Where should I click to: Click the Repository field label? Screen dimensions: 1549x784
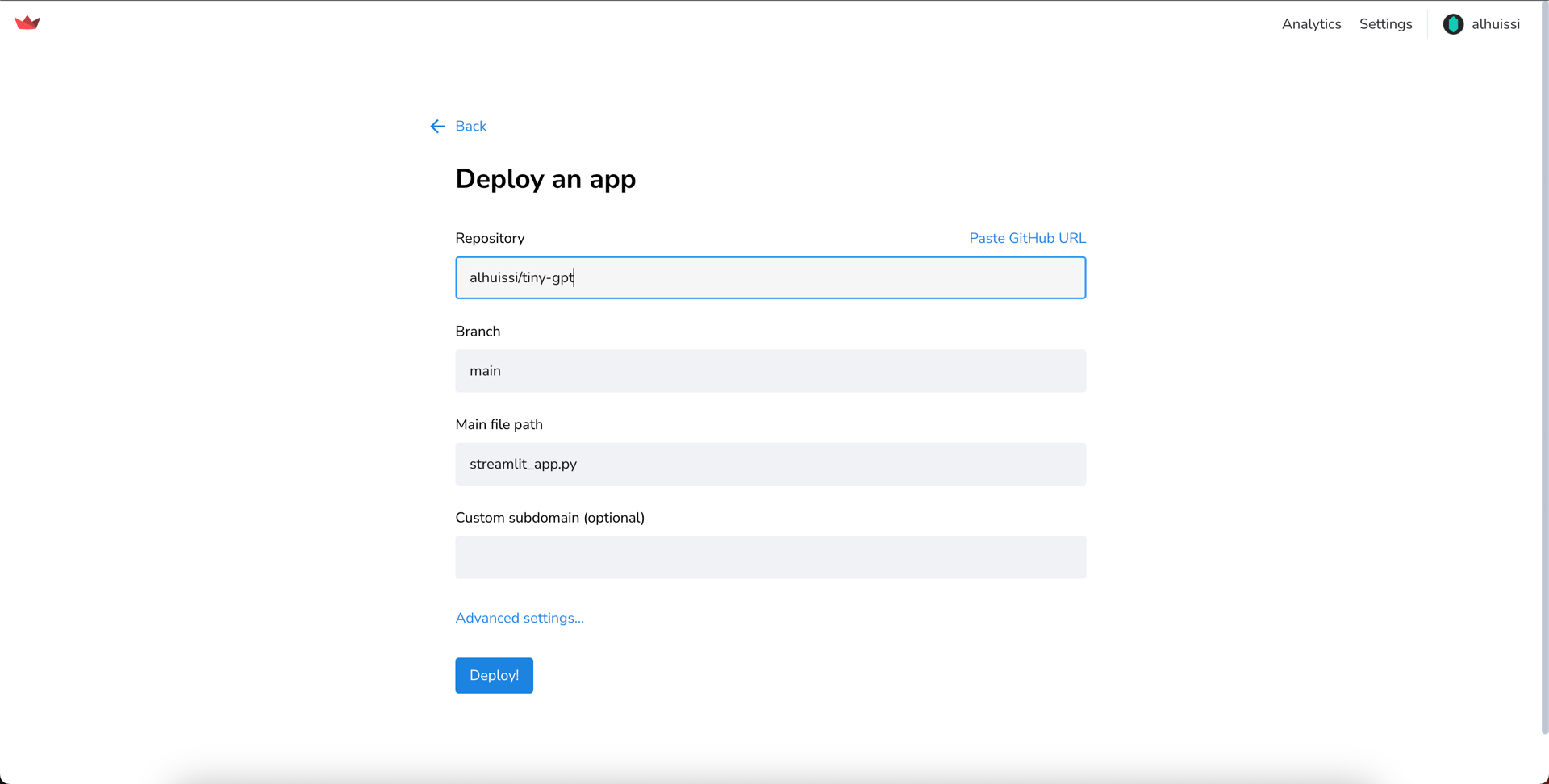490,238
